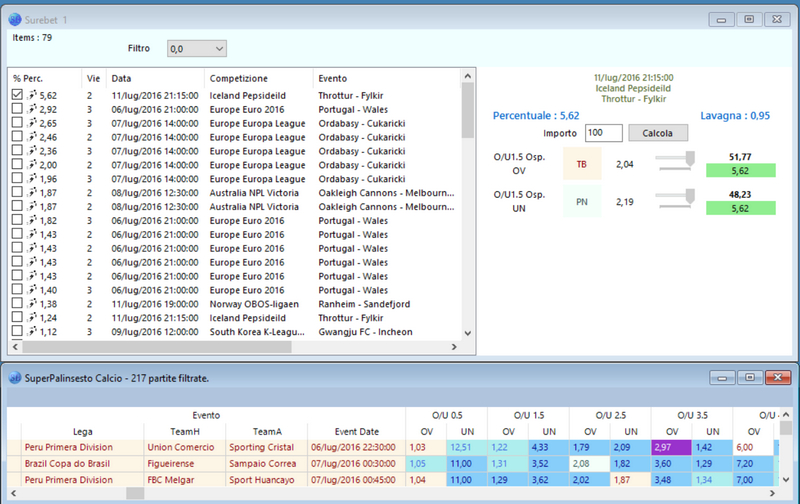This screenshot has width=800, height=504.
Task: Uncheck the 5,62 Throttur - Fylkir row
Action: click(17, 95)
